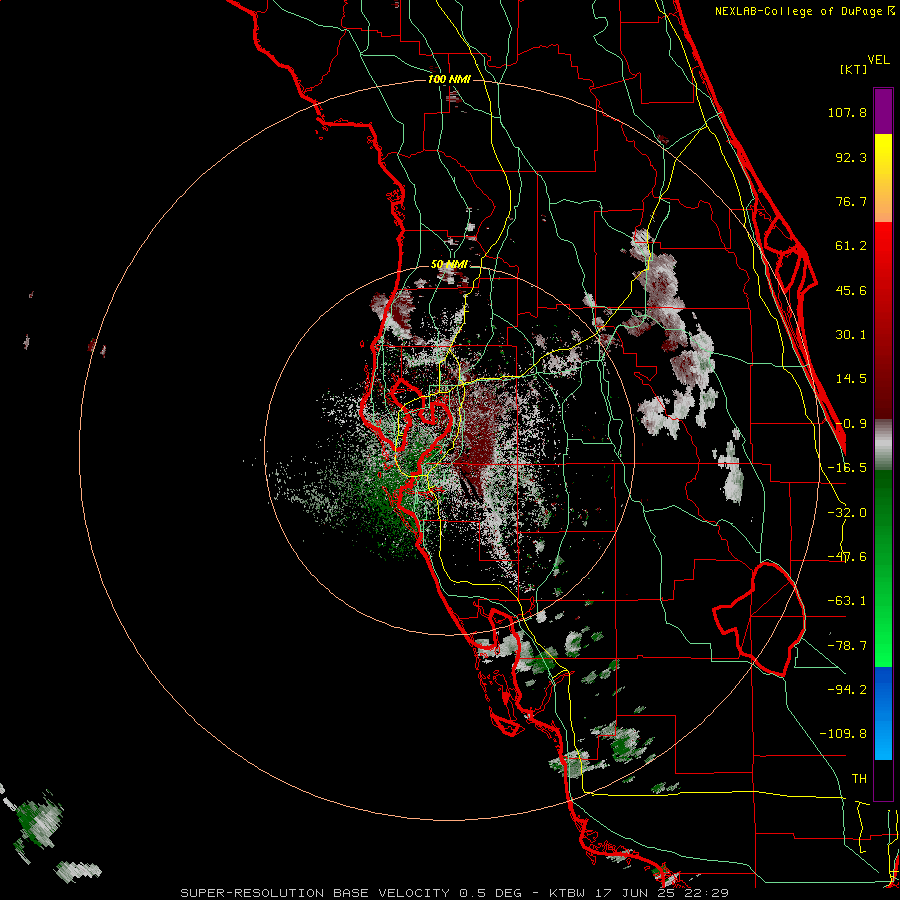Click the -109.8 velocity scale value
Viewport: 900px width, 900px height.
(x=843, y=734)
